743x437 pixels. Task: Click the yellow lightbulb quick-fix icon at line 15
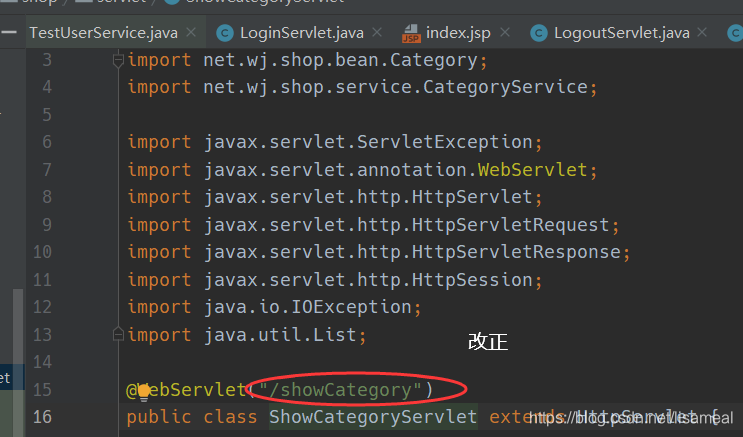[x=144, y=392]
